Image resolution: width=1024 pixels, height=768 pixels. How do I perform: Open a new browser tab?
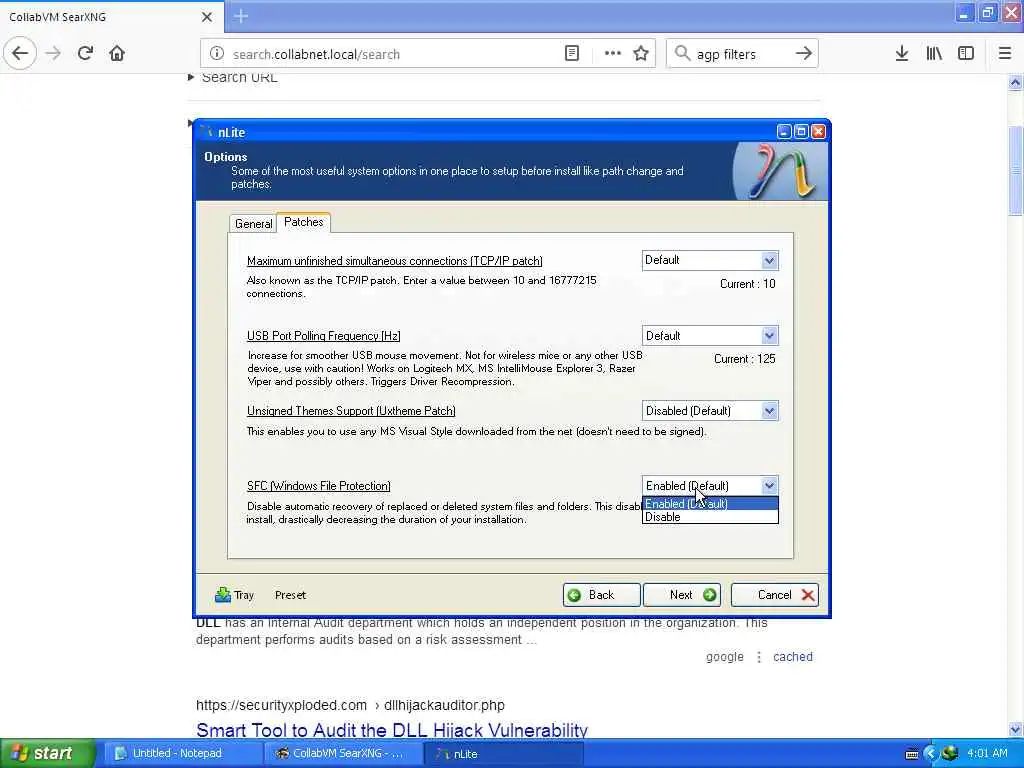click(241, 16)
